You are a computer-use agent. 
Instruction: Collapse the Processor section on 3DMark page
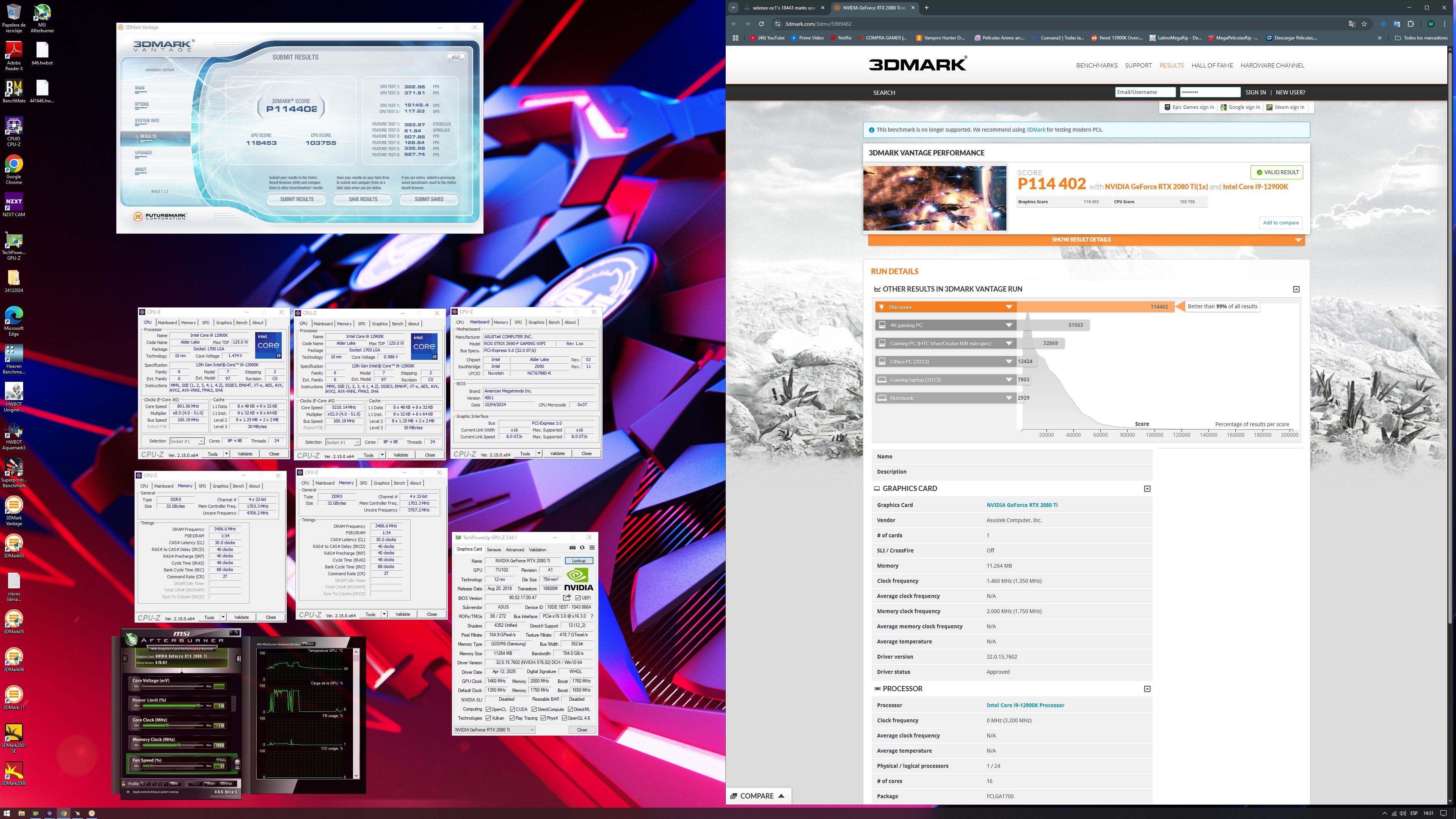1147,689
